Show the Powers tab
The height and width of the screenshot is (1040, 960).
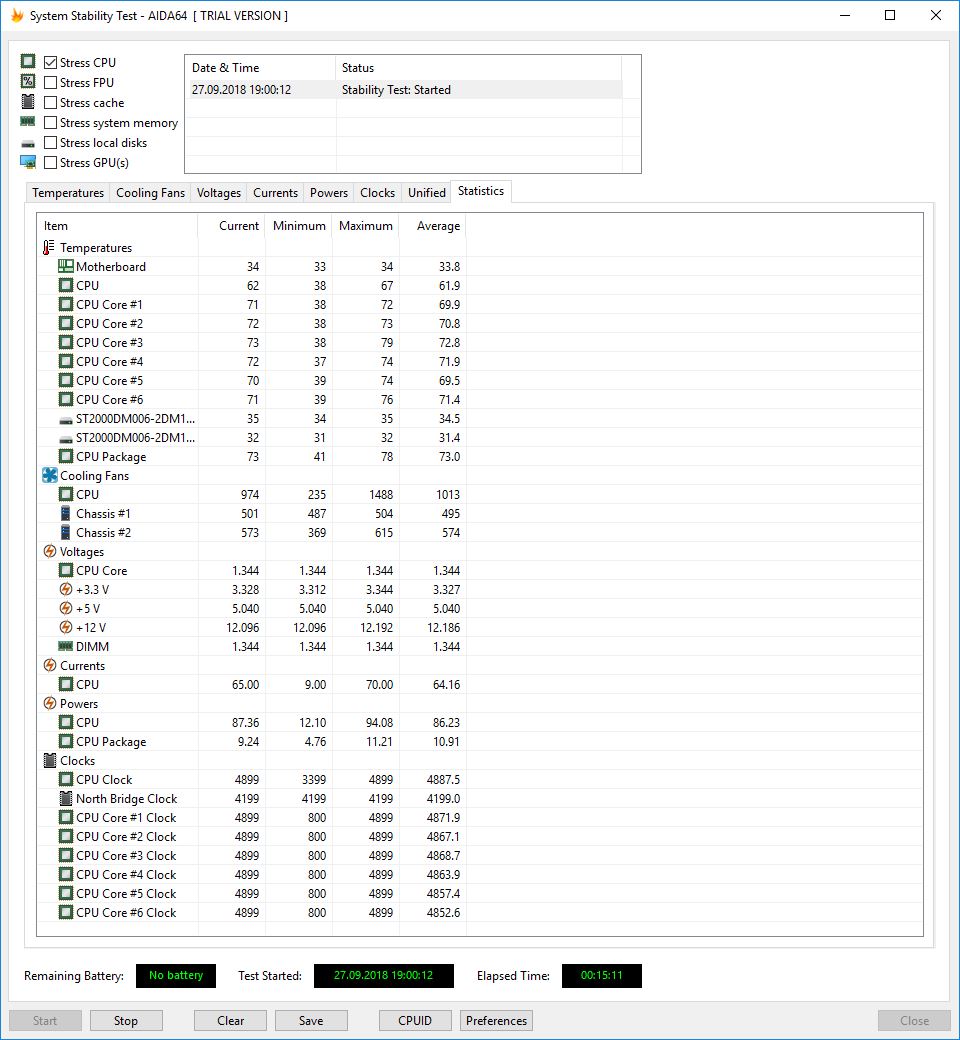pos(328,192)
